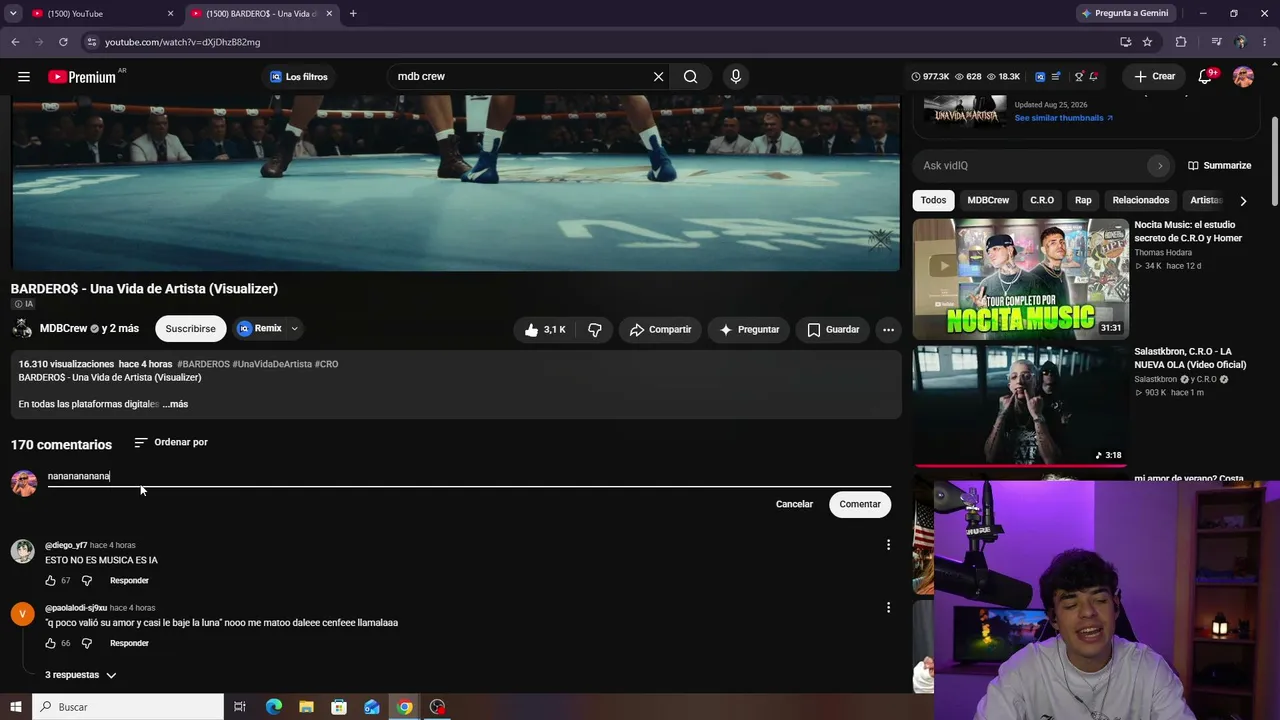This screenshot has width=1280, height=720.
Task: Reply to diego_yf7's comment
Action: click(129, 581)
